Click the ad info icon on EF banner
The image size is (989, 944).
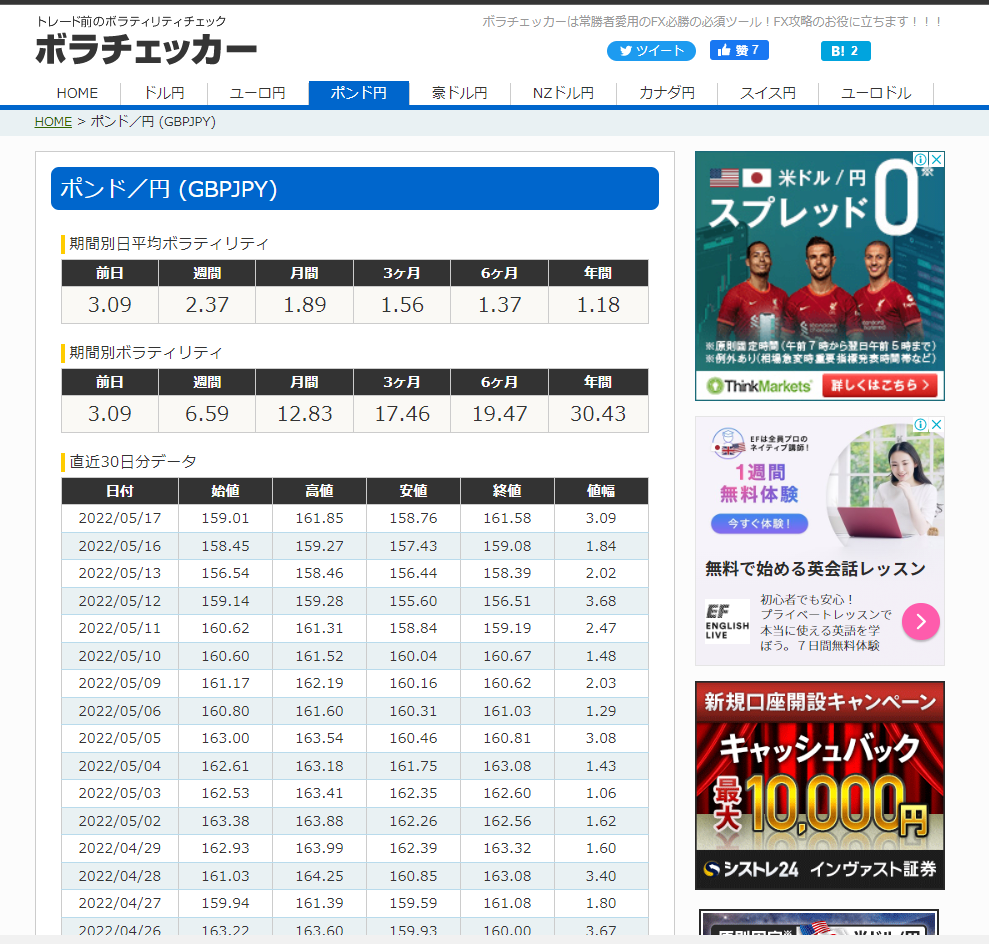[922, 424]
